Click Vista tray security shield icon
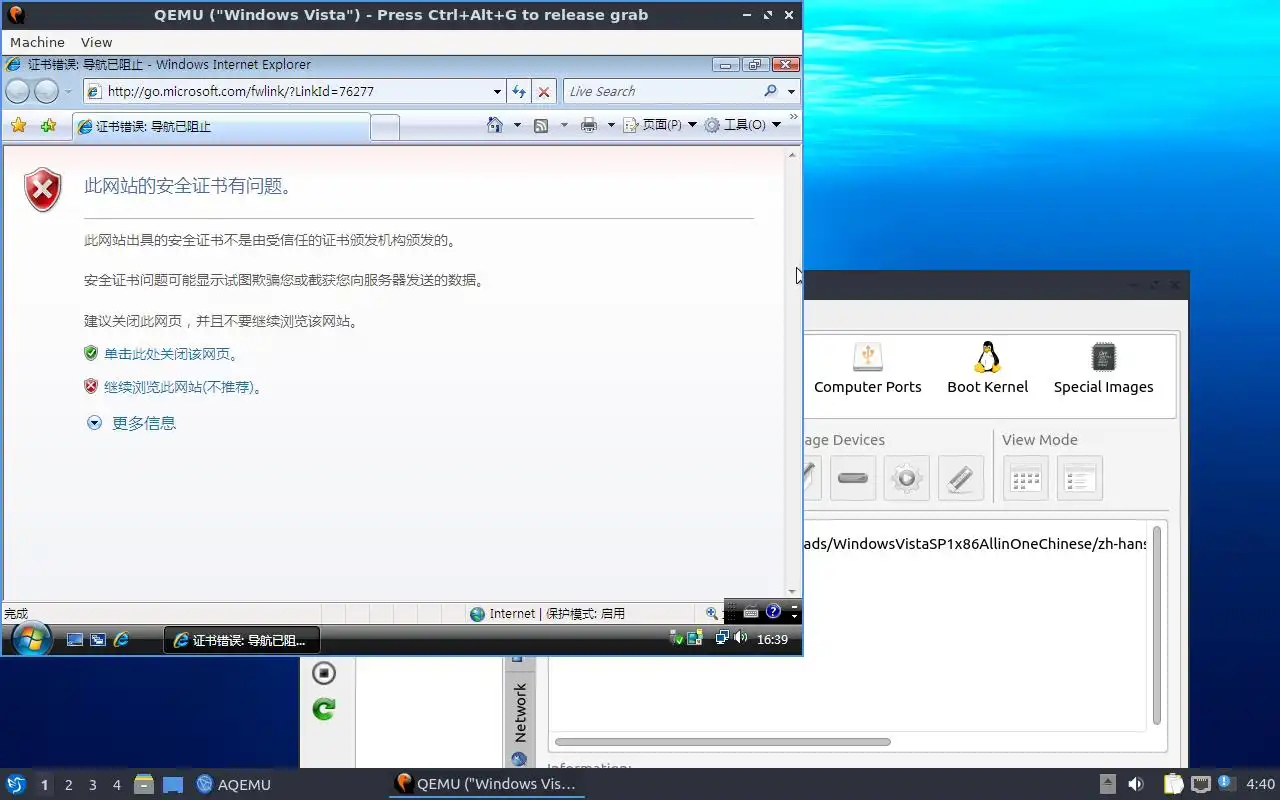This screenshot has height=800, width=1280. click(677, 638)
